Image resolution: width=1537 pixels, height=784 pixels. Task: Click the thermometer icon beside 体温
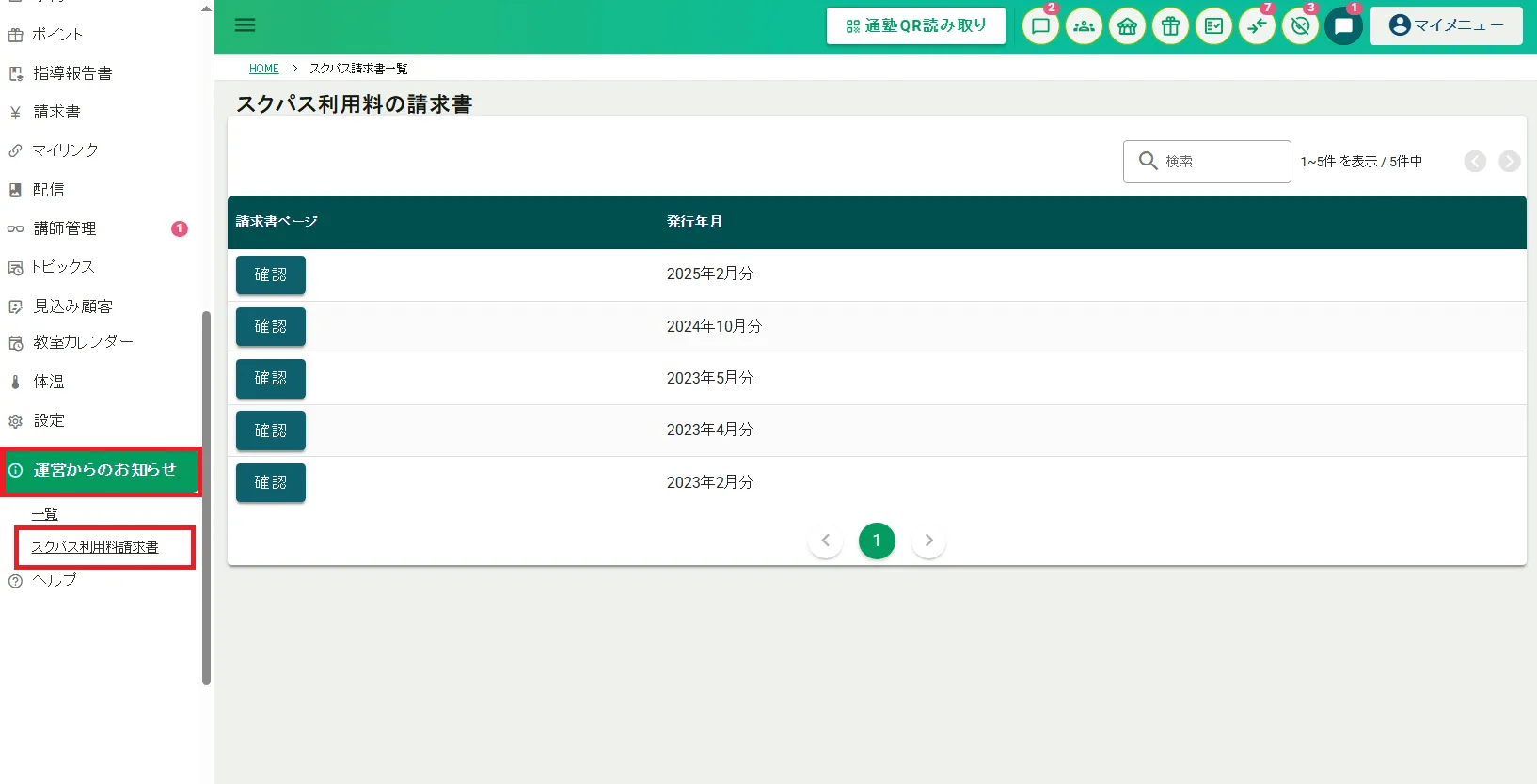pyautogui.click(x=15, y=382)
